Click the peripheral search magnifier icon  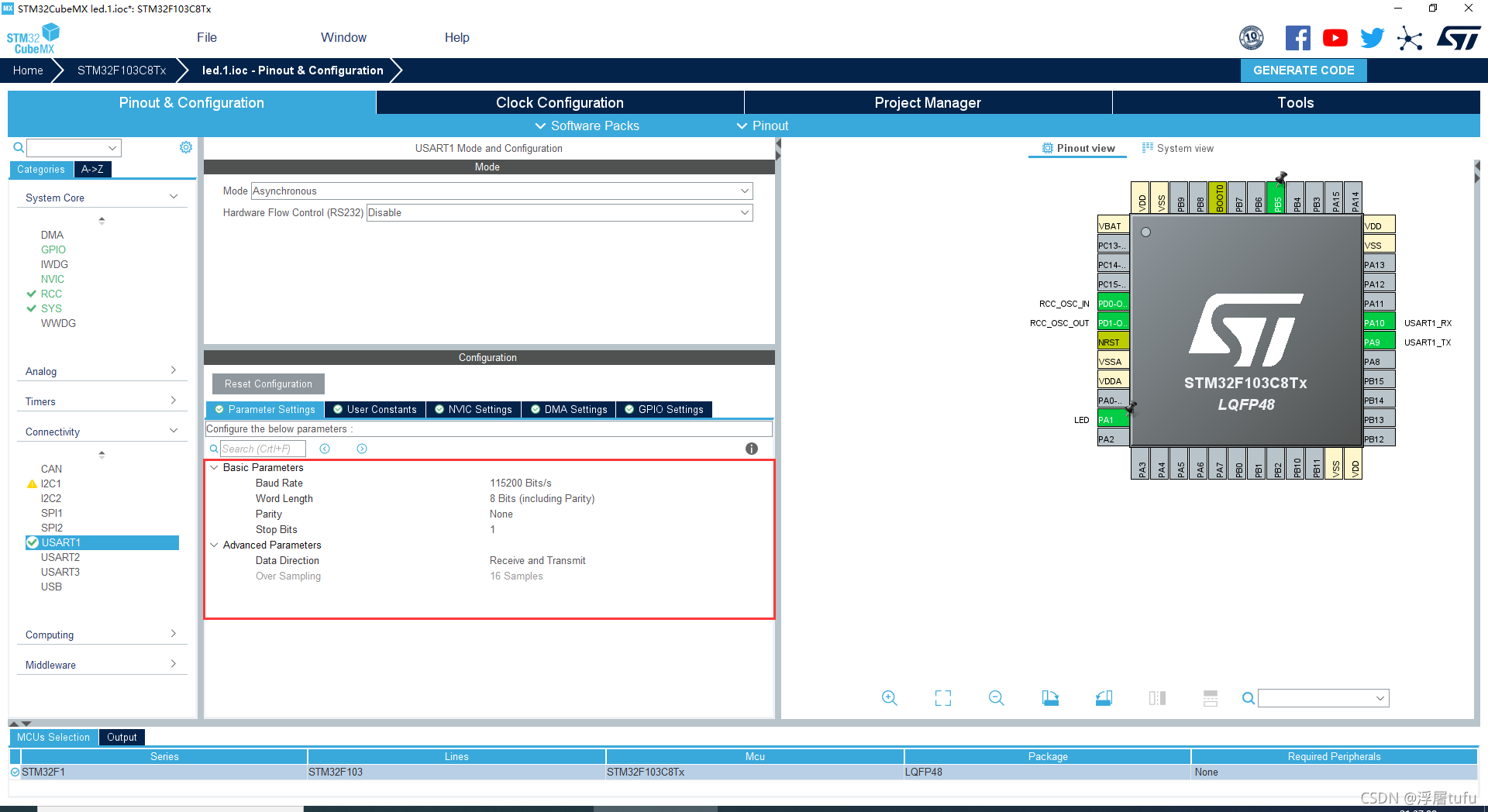coord(19,147)
